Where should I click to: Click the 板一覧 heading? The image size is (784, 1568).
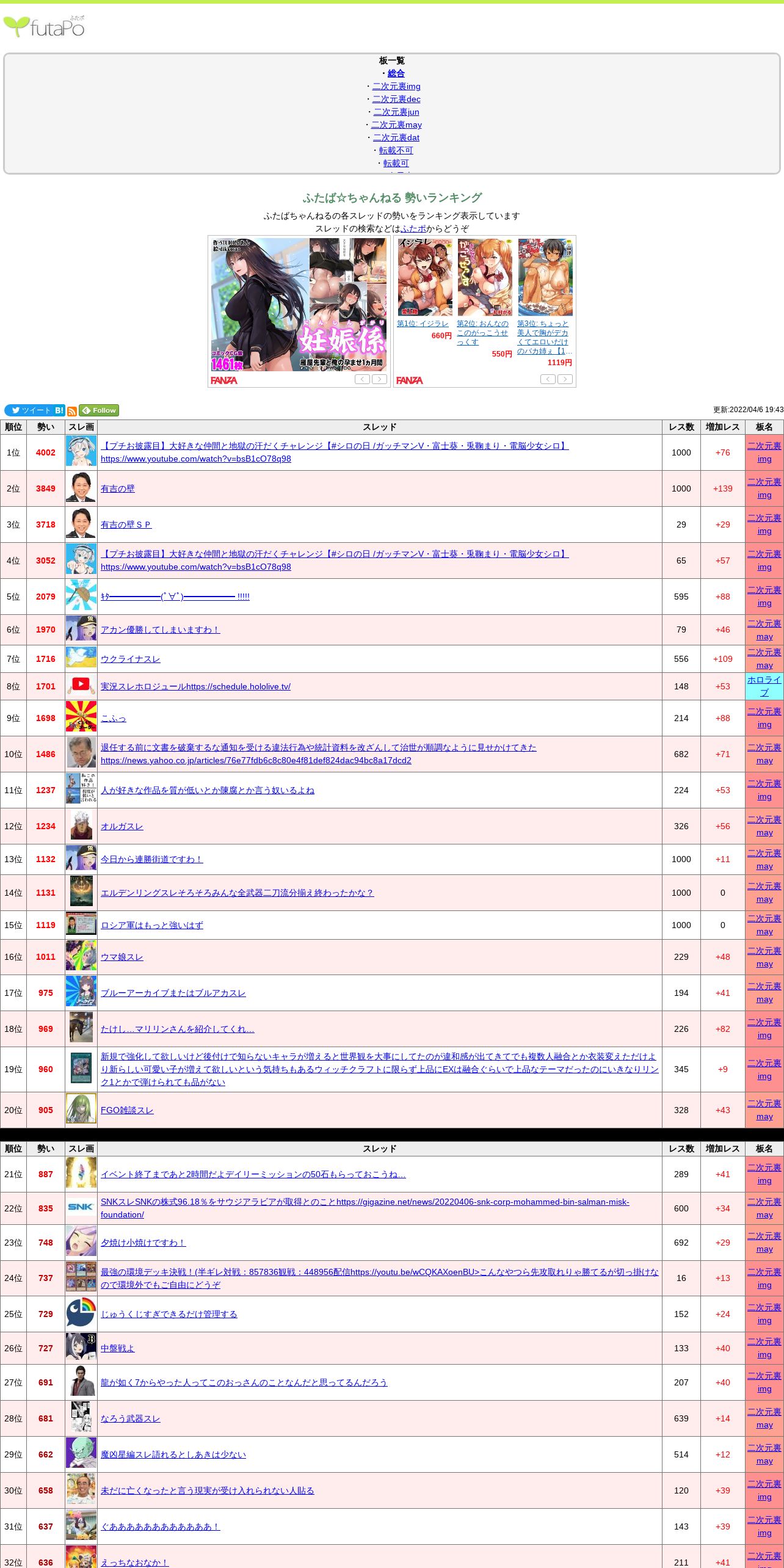pos(392,60)
